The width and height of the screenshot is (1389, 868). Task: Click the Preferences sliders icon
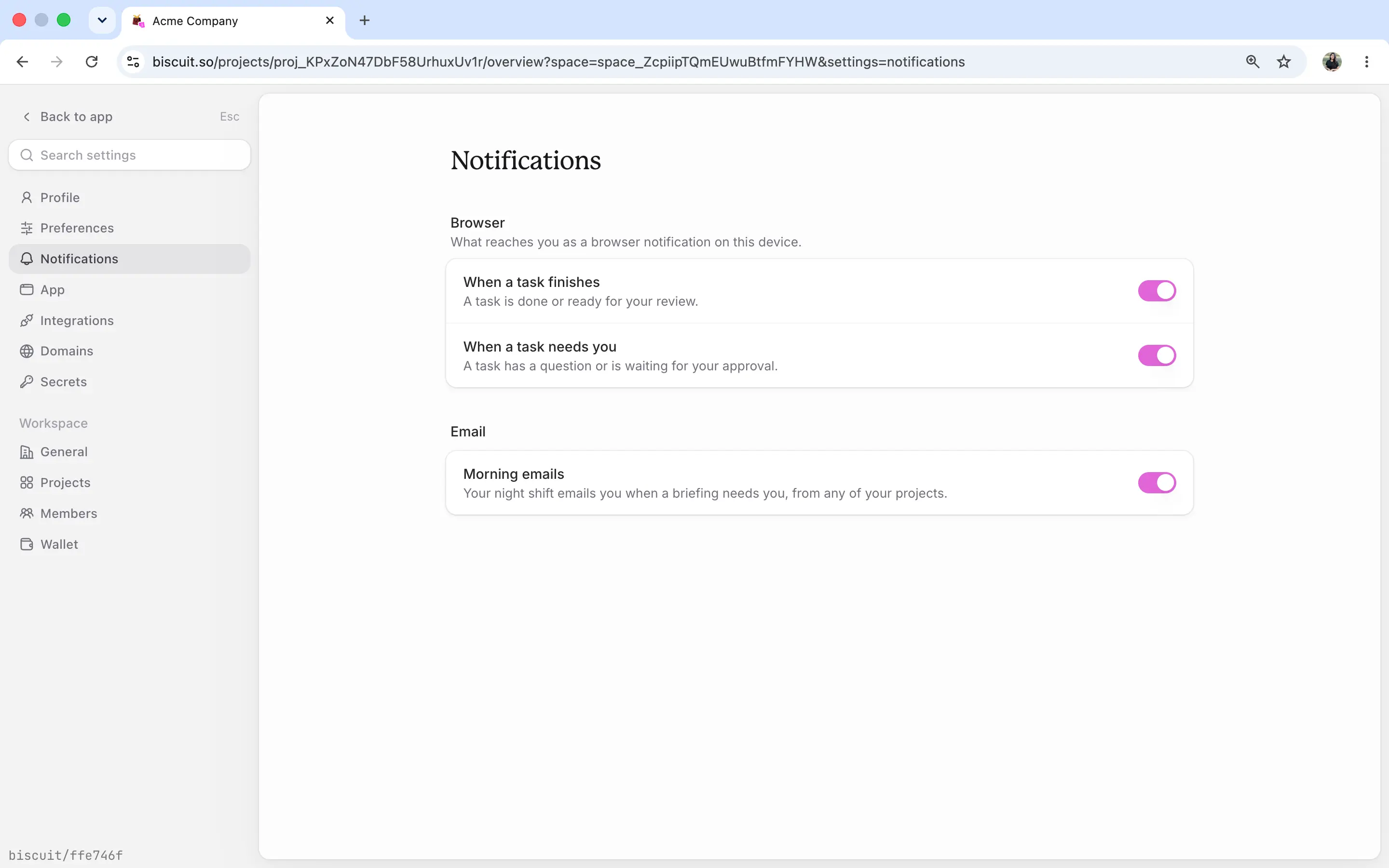pos(27,228)
